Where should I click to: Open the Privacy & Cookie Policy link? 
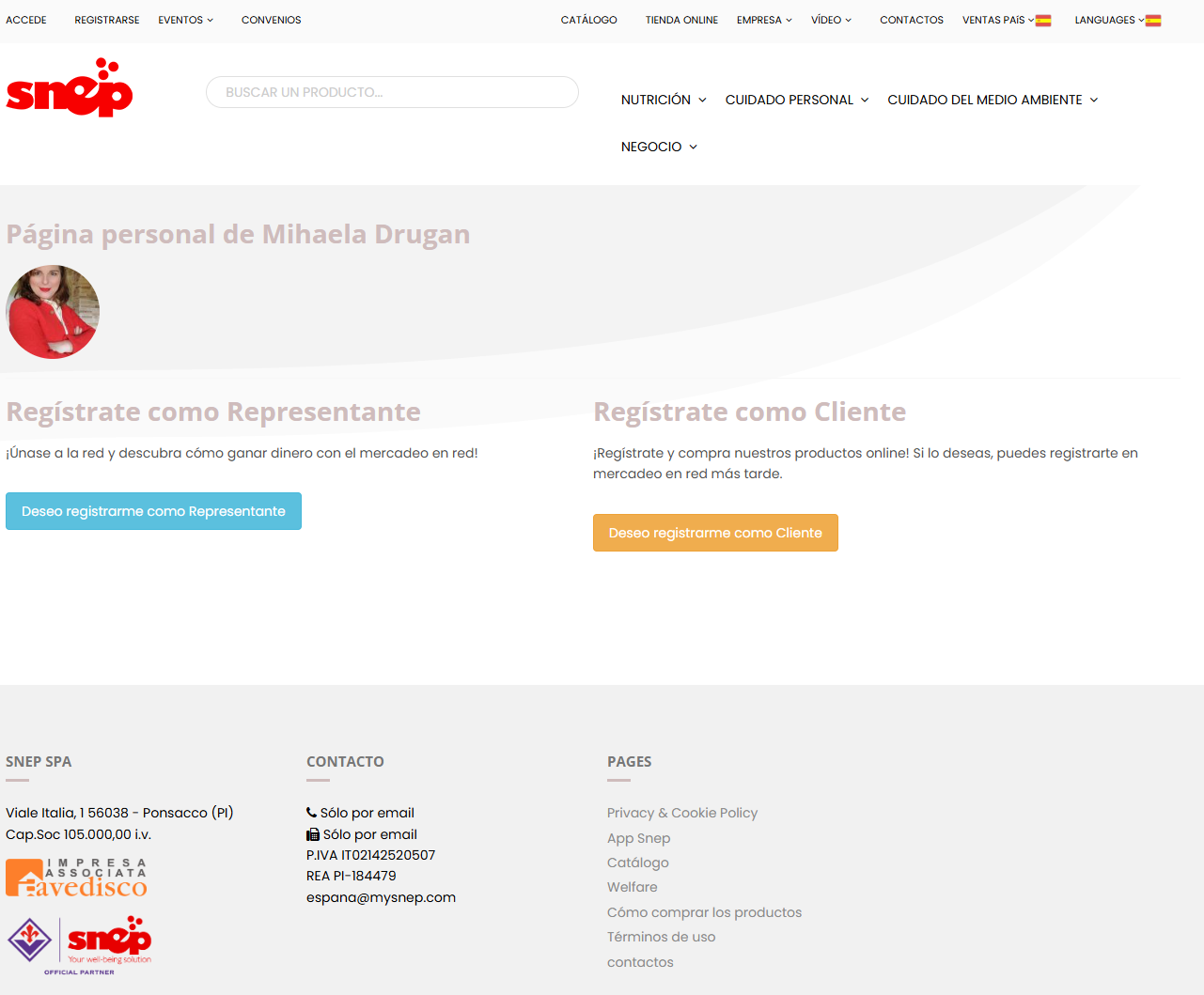pos(682,813)
